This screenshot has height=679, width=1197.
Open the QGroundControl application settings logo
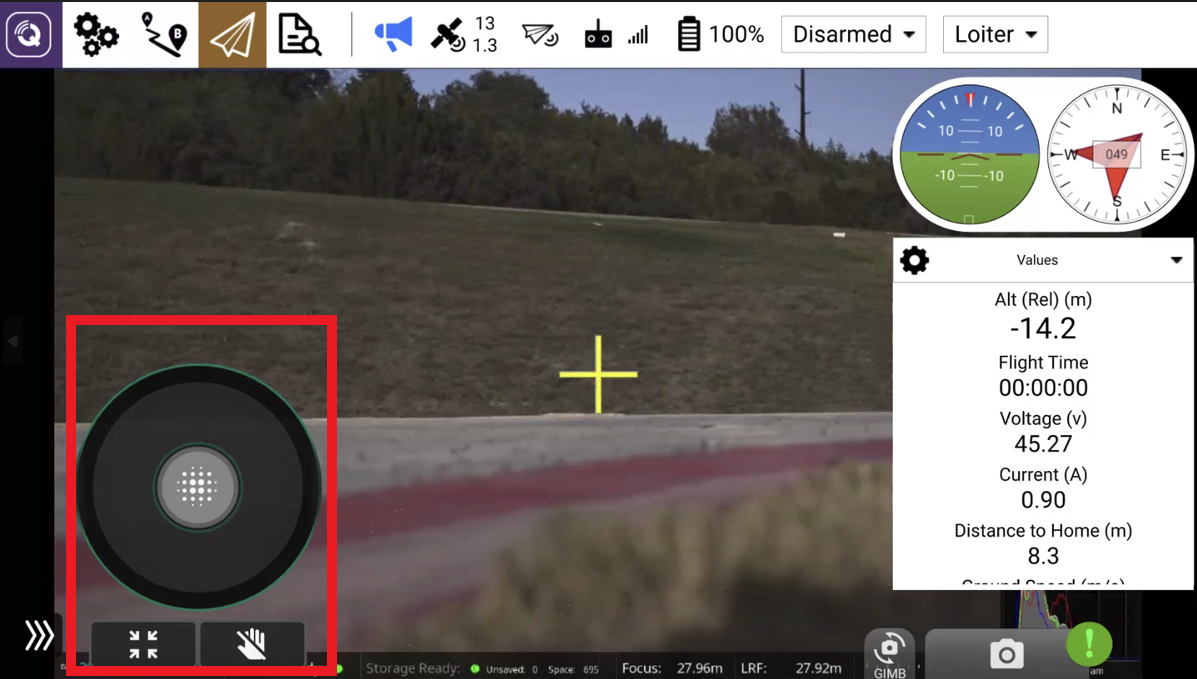coord(30,35)
